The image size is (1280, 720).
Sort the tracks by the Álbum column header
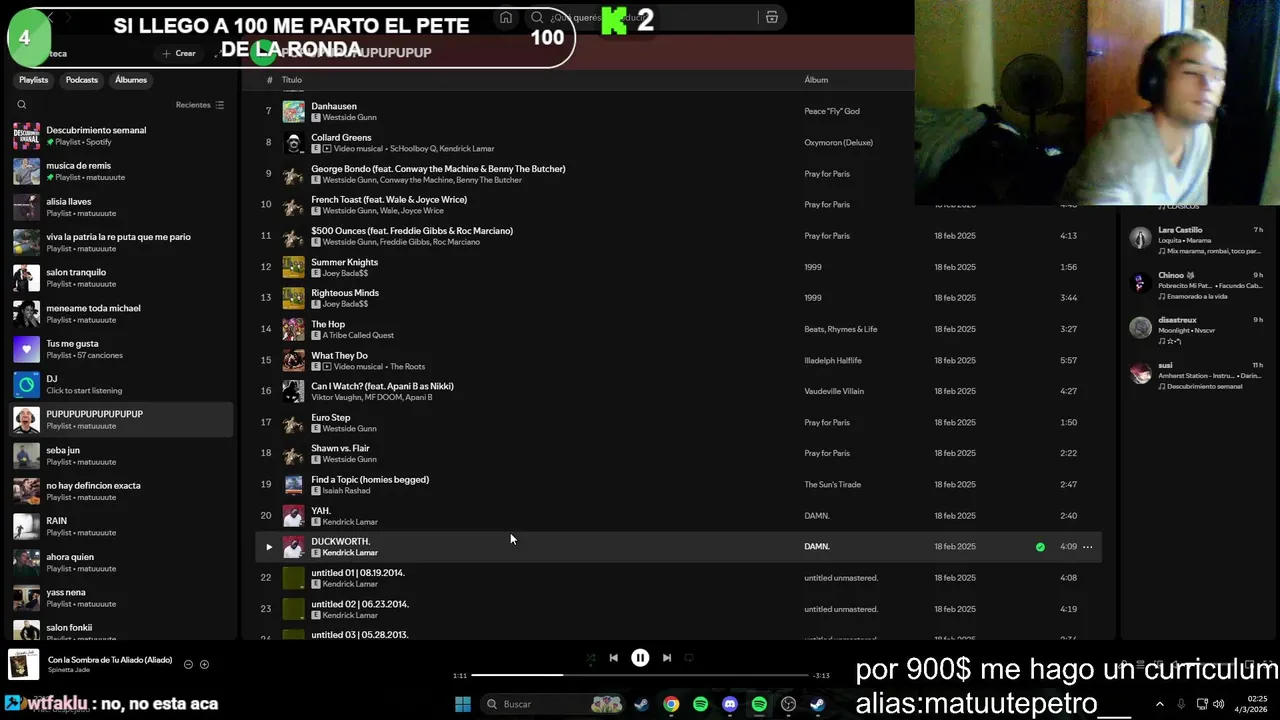(816, 80)
